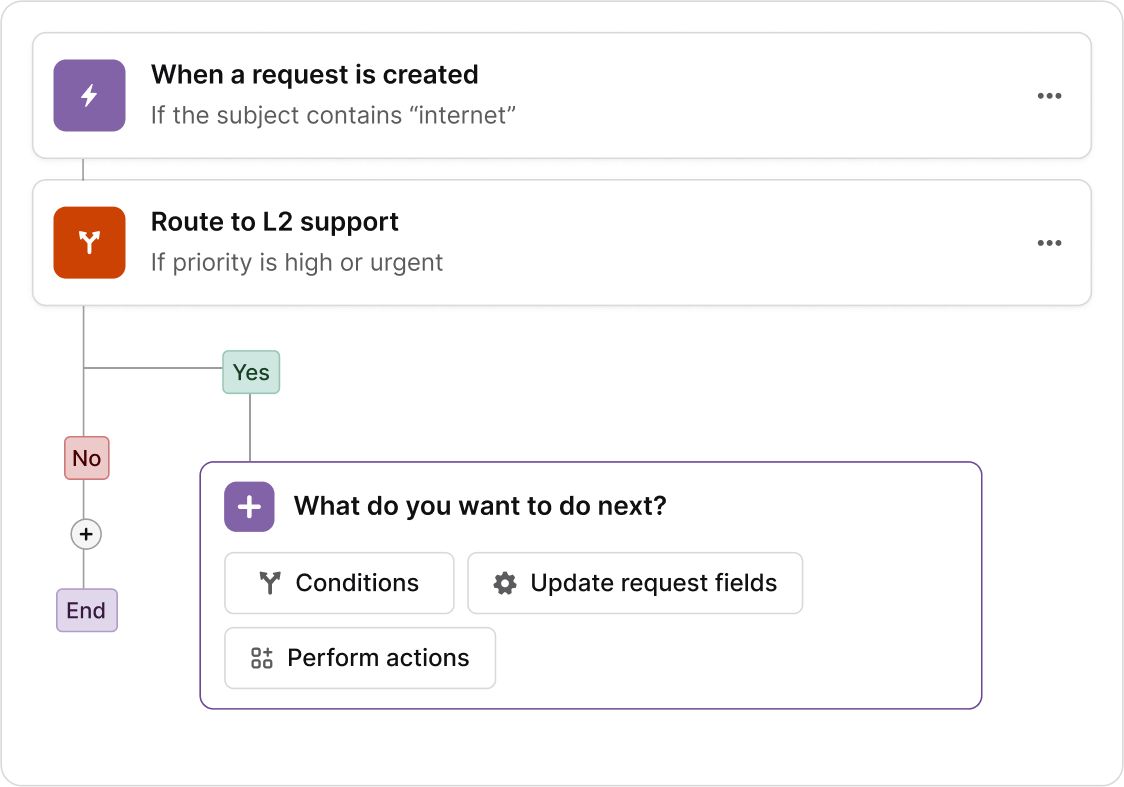Image resolution: width=1124 pixels, height=787 pixels.
Task: Click the purple lightning trigger icon
Action: click(x=89, y=96)
